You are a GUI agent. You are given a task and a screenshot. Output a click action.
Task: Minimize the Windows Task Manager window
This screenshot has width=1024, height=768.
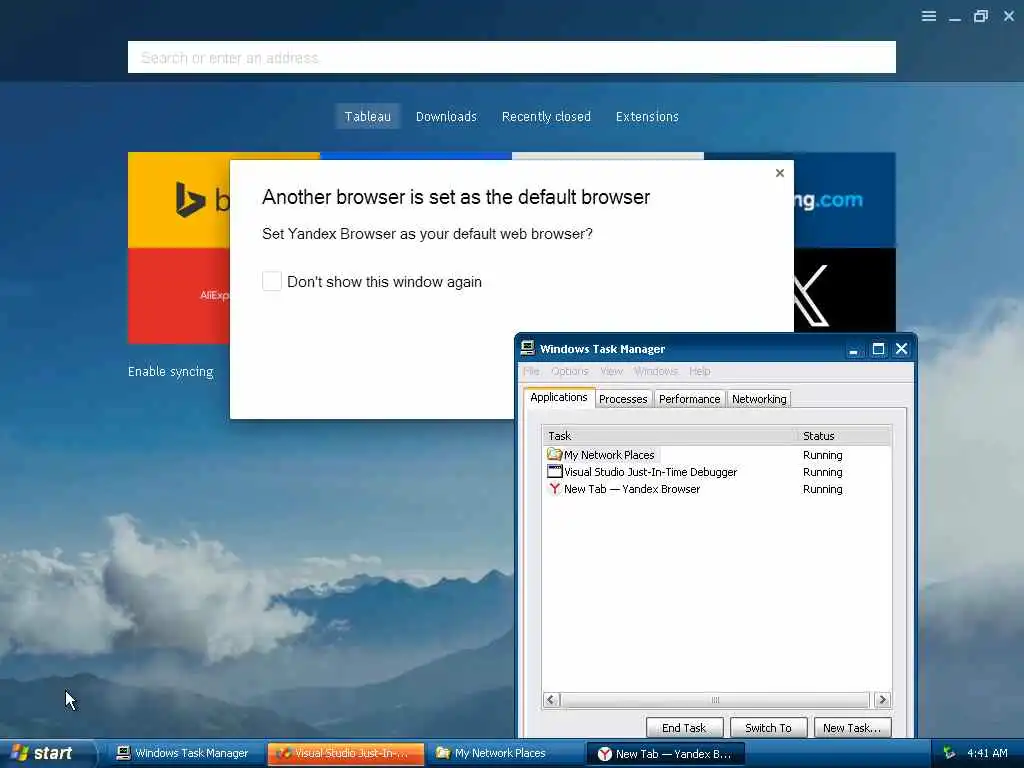854,349
